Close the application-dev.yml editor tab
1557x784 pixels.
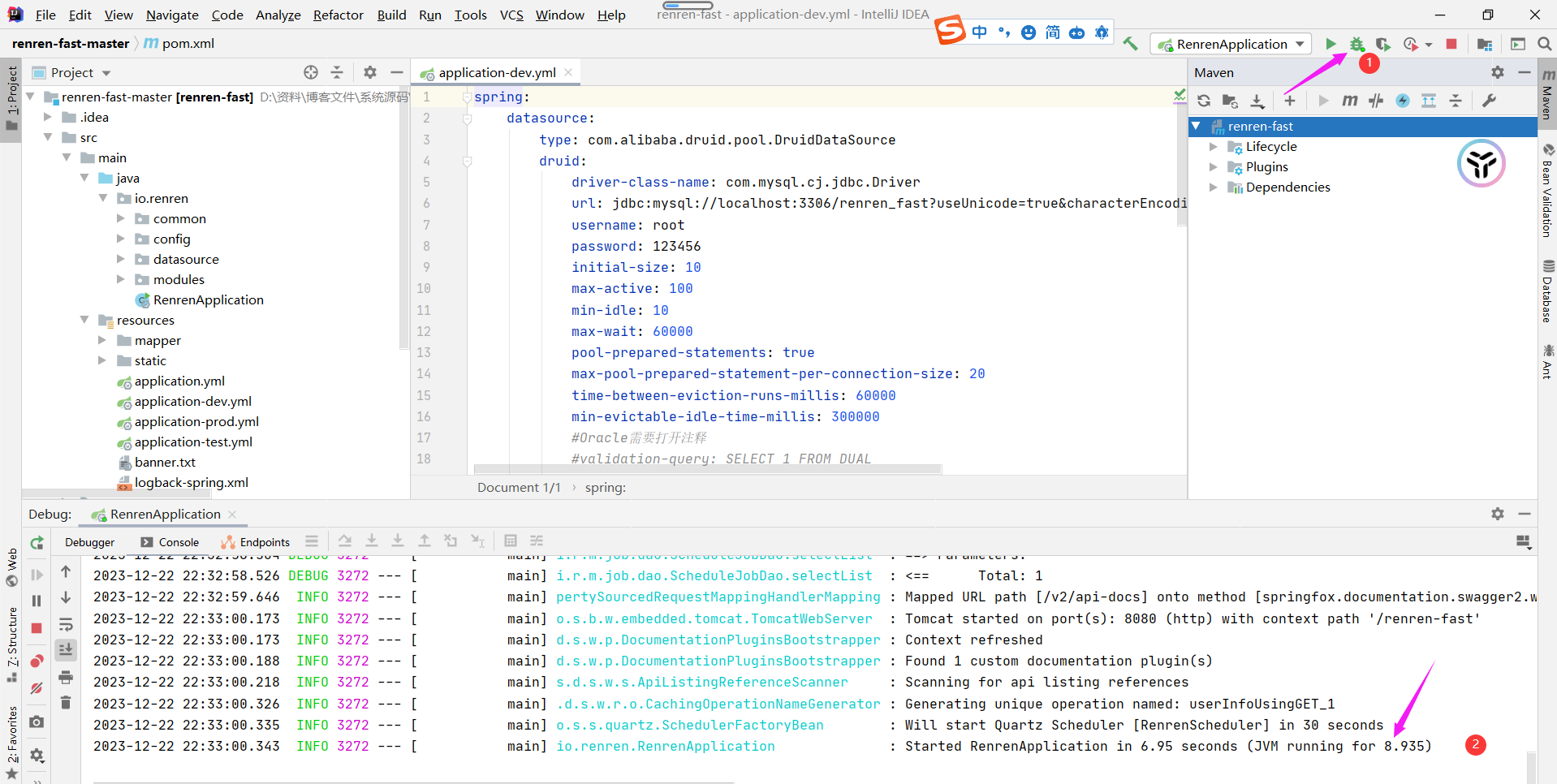(568, 72)
